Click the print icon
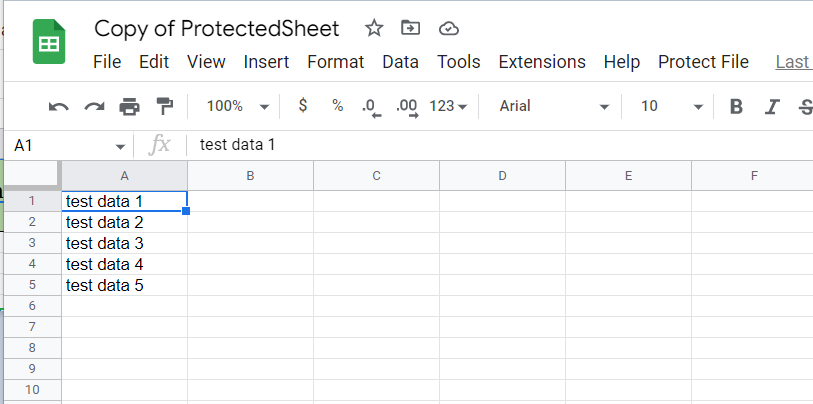Screen dimensions: 813x404 tap(130, 107)
